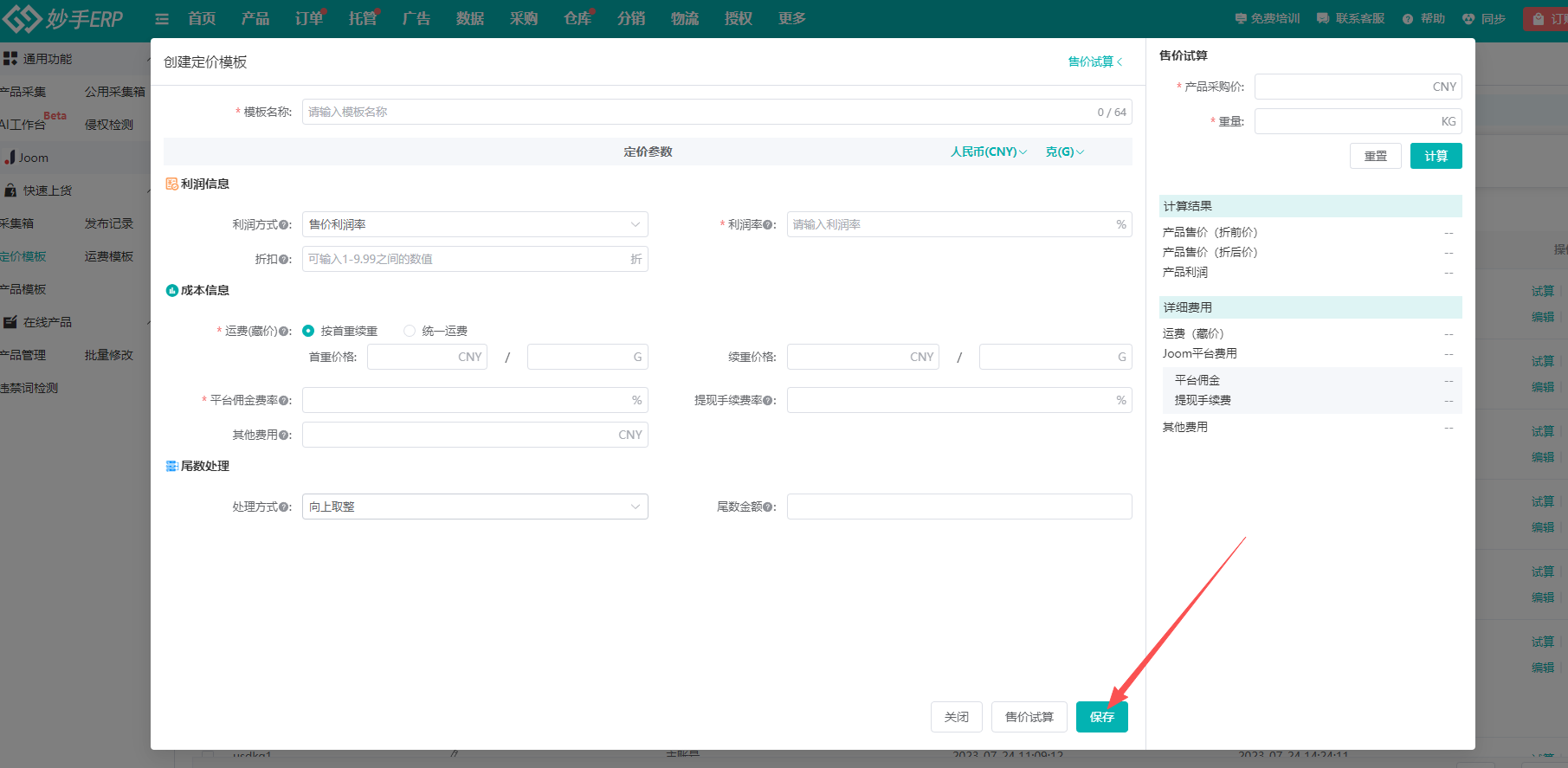Screen dimensions: 1568x768
Task: Expand the 处理方式 dropdown showing 向上取整
Action: tap(474, 507)
